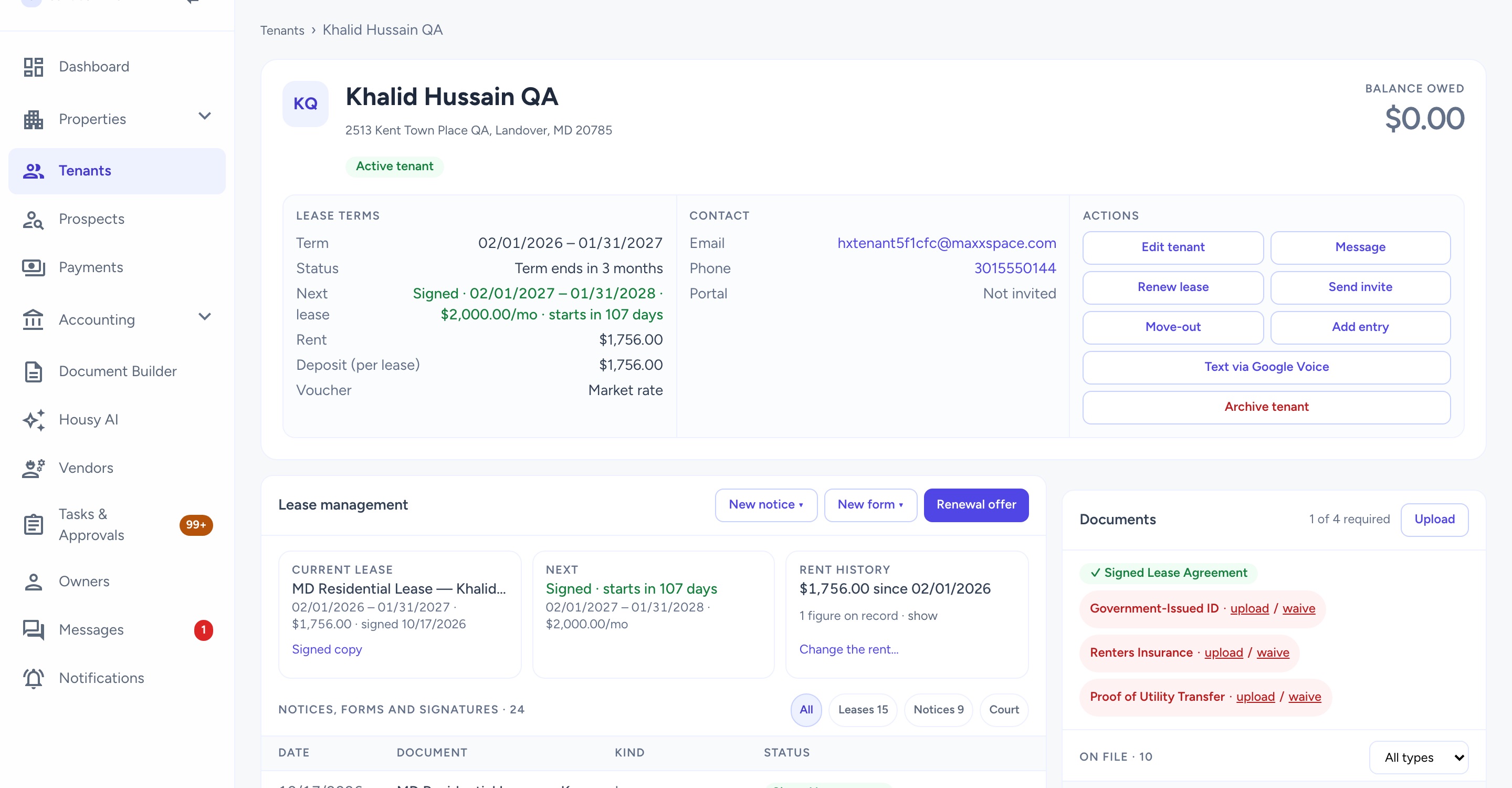Click the KQ avatar badge

coord(305,104)
